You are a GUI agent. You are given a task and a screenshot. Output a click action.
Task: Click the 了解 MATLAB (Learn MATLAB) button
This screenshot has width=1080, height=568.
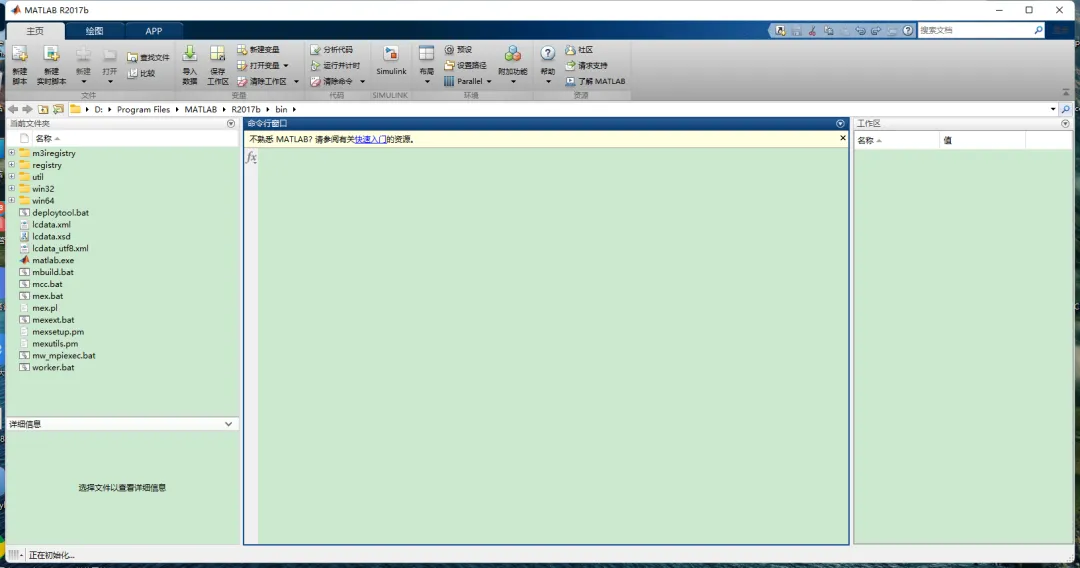coord(595,81)
